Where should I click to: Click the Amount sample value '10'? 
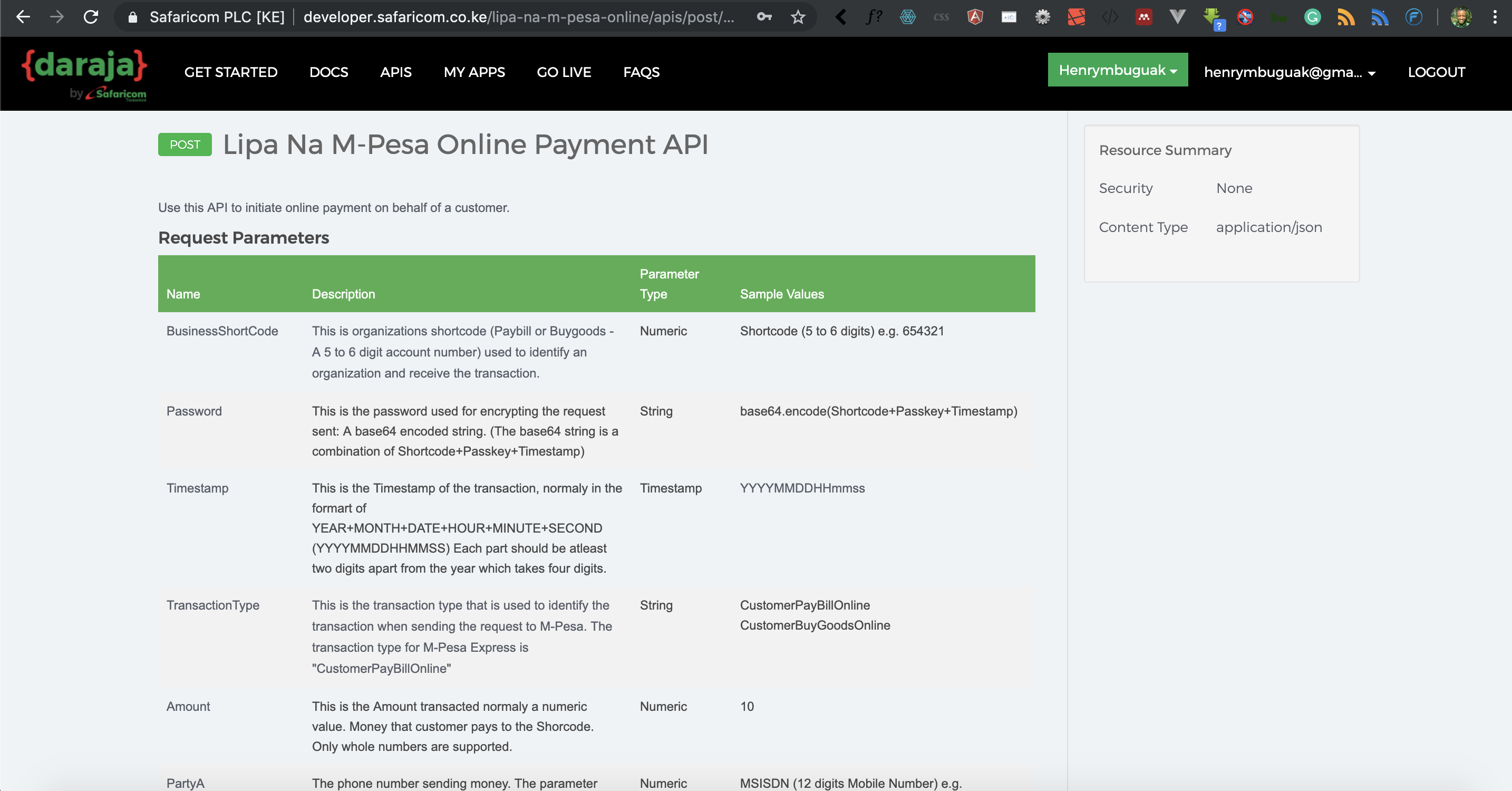[x=747, y=707]
